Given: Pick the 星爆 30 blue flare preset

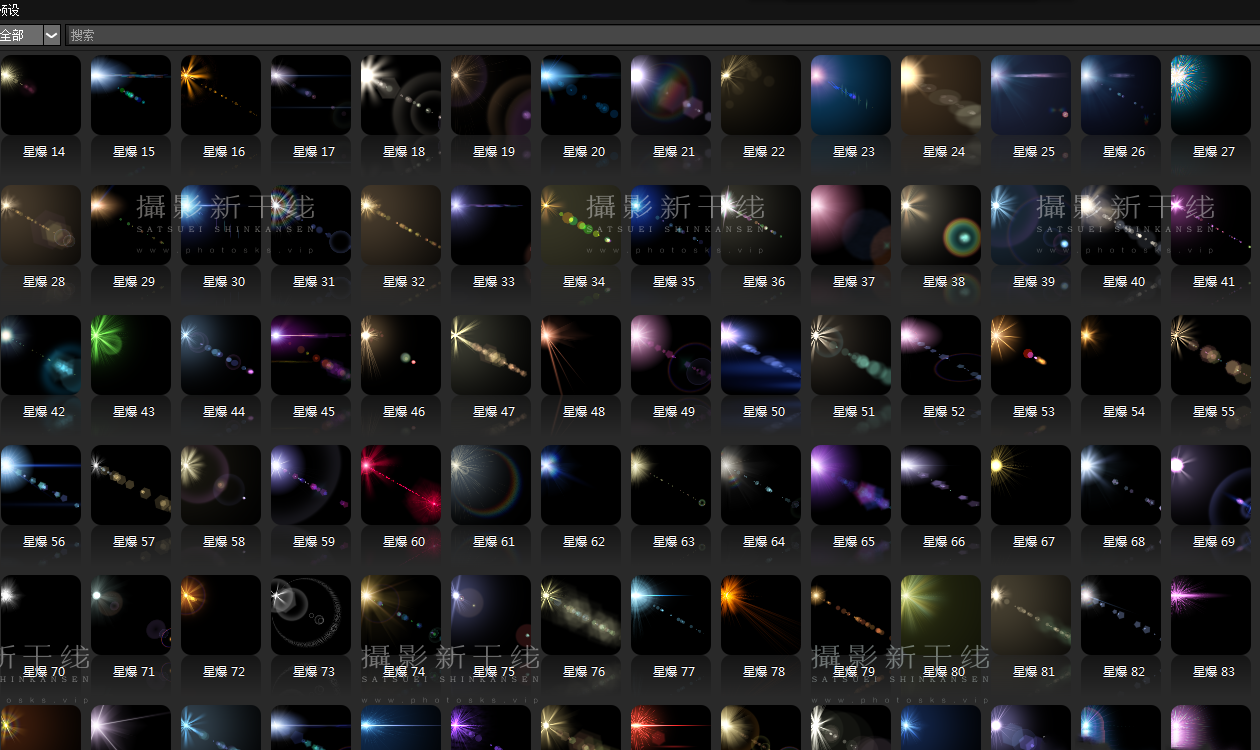Looking at the screenshot, I should click(221, 225).
